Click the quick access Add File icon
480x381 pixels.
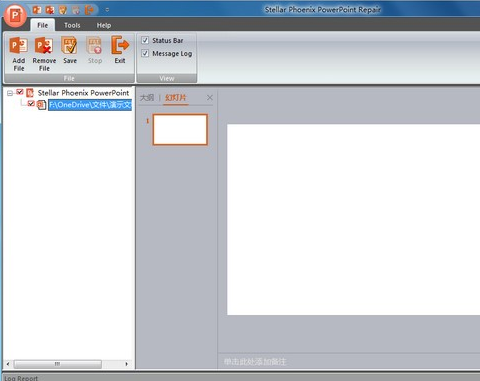tap(37, 10)
